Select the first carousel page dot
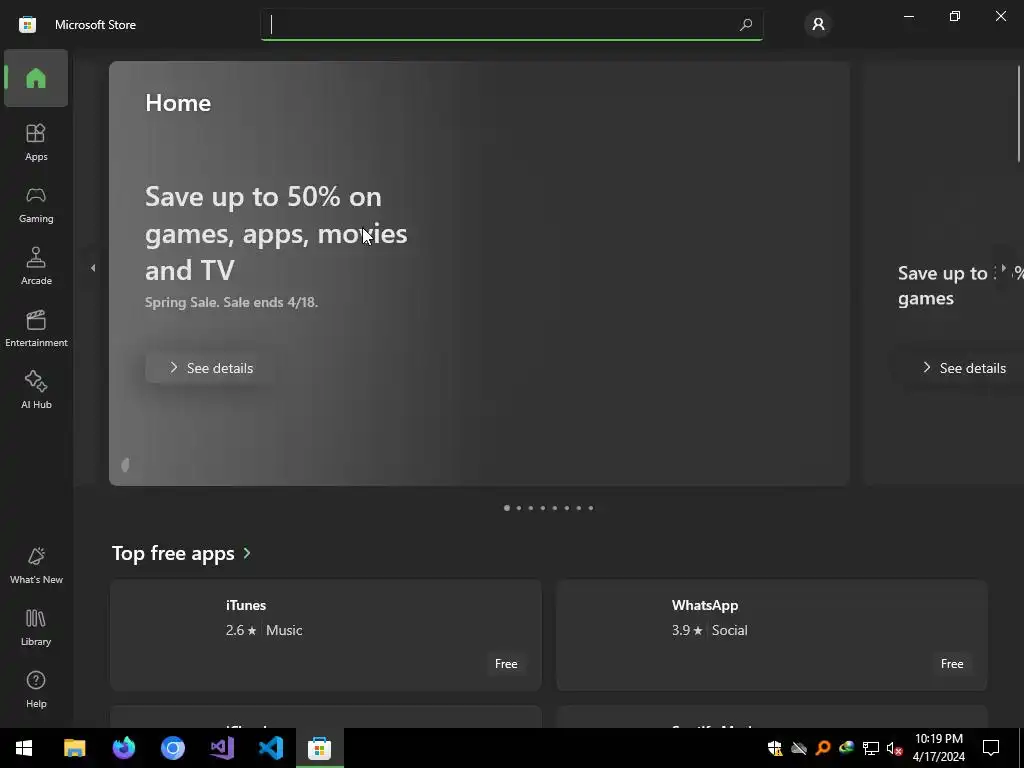1024x768 pixels. [507, 508]
